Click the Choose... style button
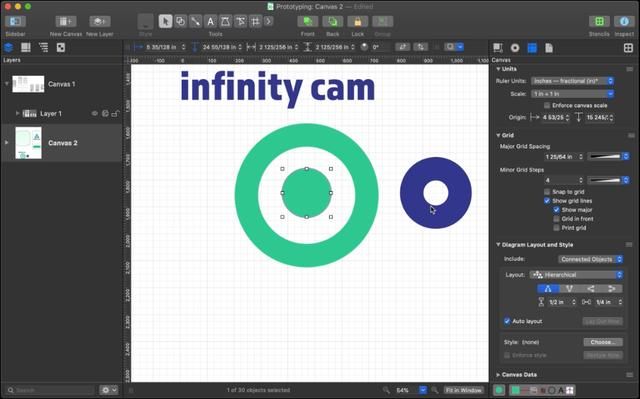This screenshot has width=640, height=399. [603, 342]
